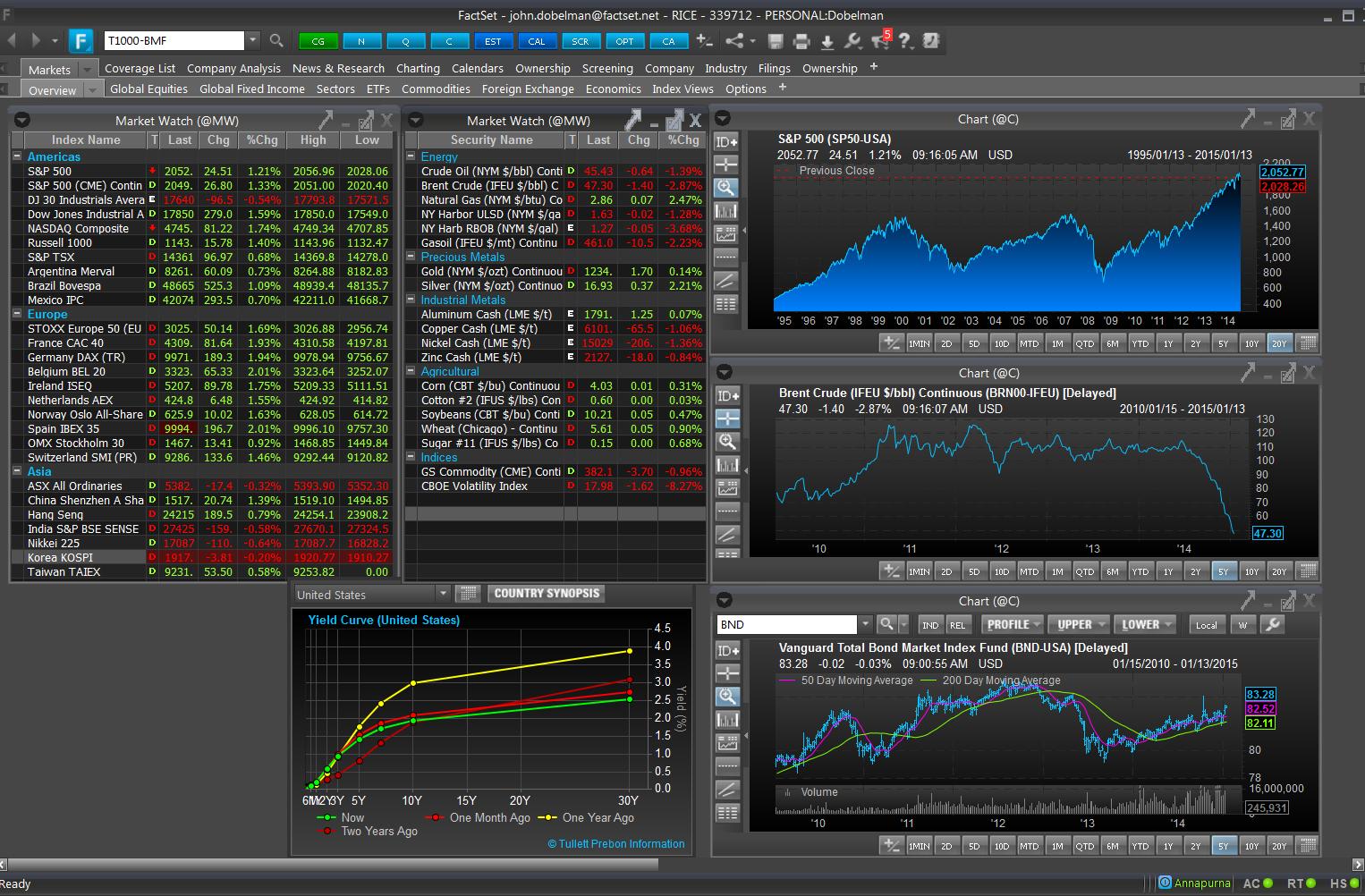1365x896 pixels.
Task: Switch to the Charting tab
Action: point(418,68)
